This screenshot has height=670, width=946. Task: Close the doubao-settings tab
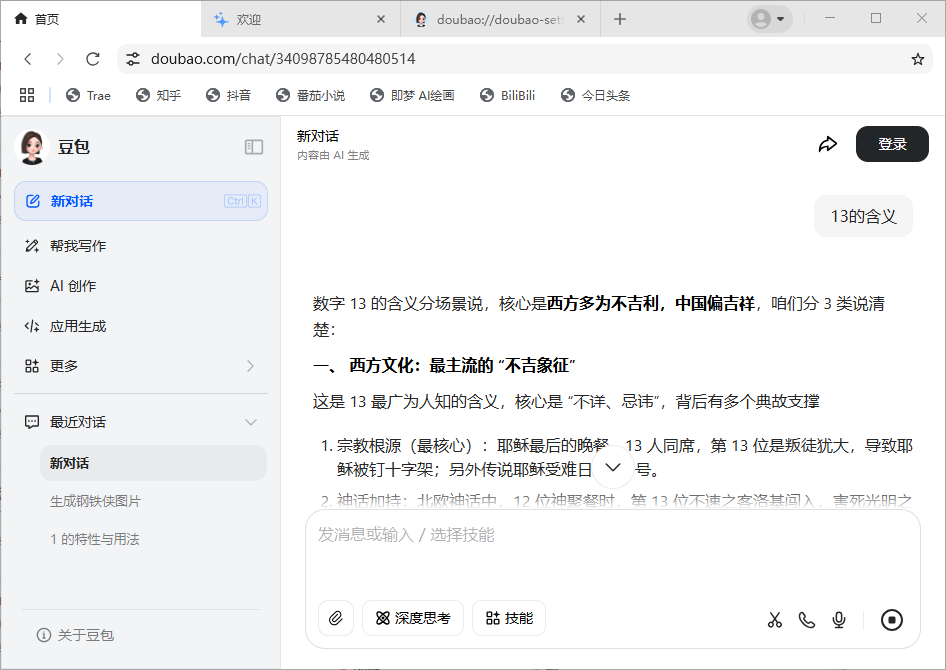tap(580, 19)
